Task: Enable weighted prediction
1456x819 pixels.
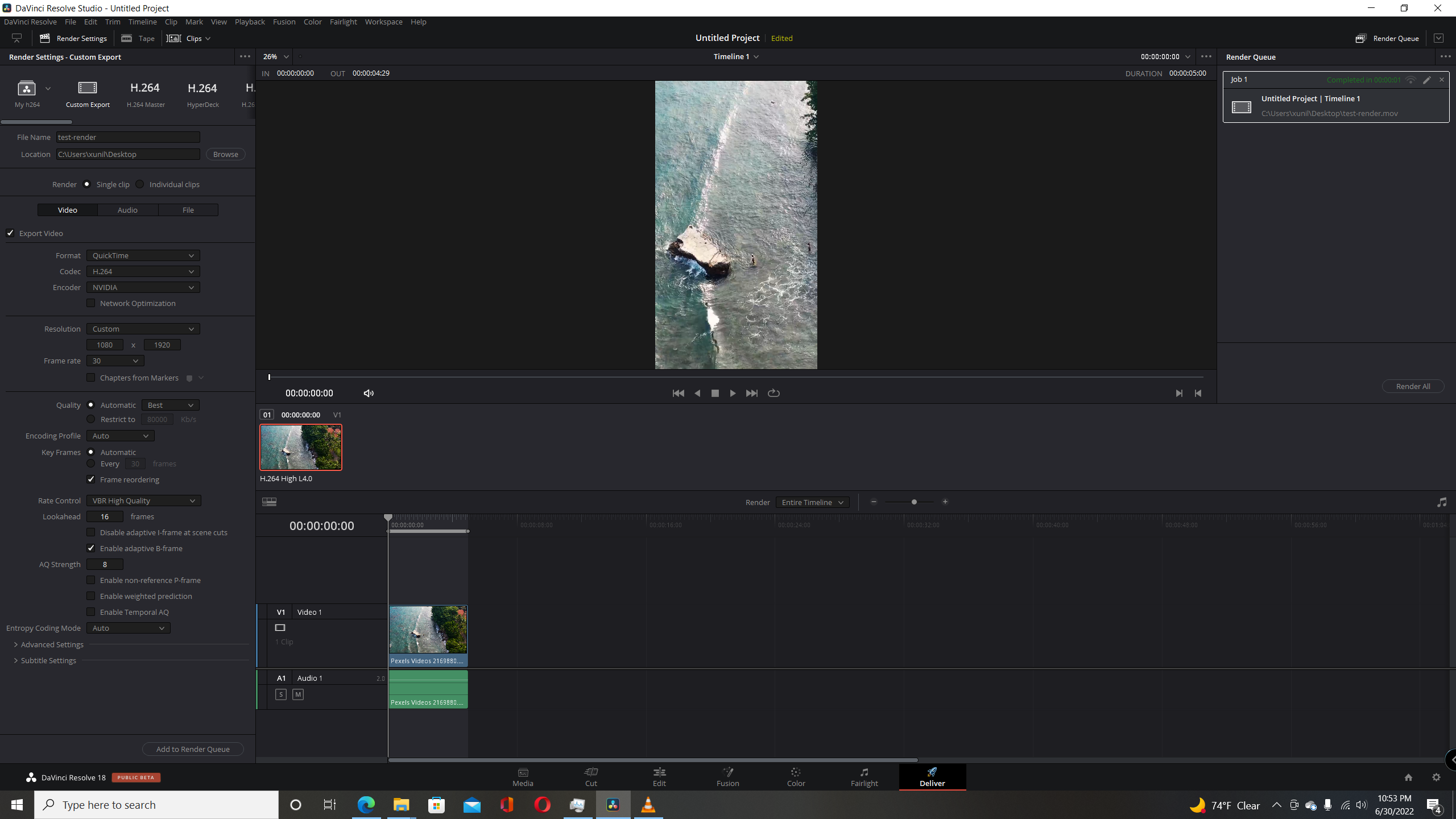Action: pos(91,596)
